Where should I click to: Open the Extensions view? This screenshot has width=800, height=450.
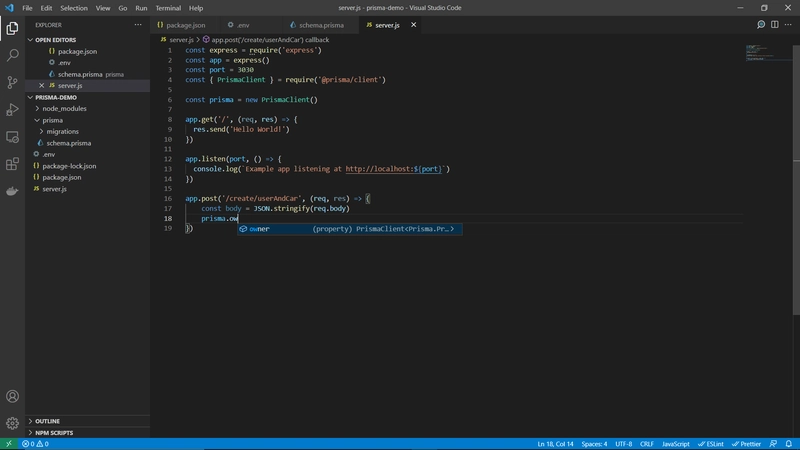pos(12,164)
